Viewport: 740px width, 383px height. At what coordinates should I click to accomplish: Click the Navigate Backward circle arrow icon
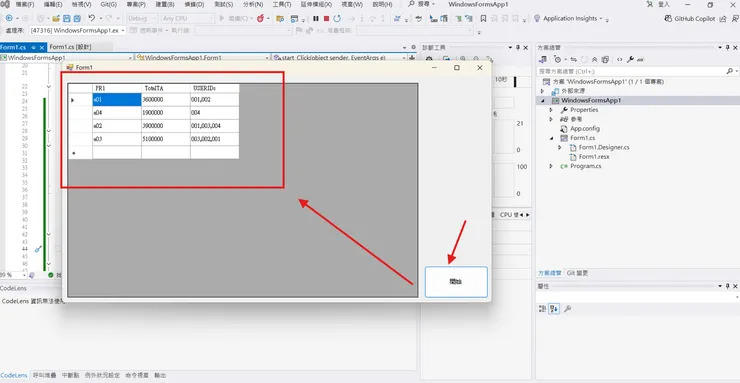tap(8, 18)
